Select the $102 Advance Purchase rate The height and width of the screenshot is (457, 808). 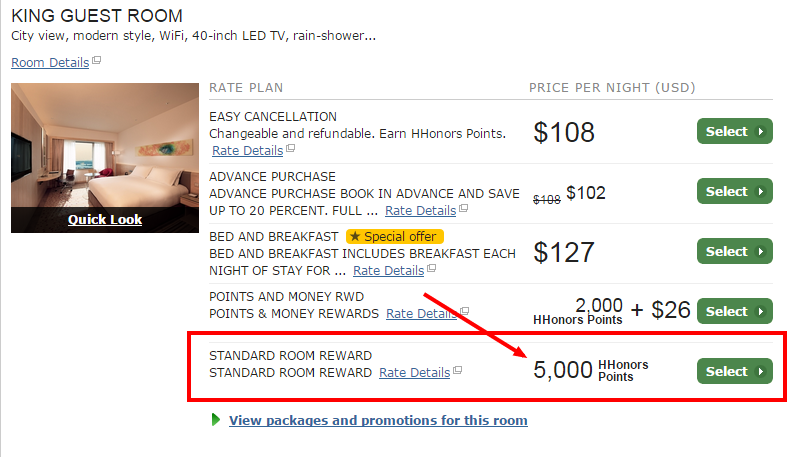point(734,191)
